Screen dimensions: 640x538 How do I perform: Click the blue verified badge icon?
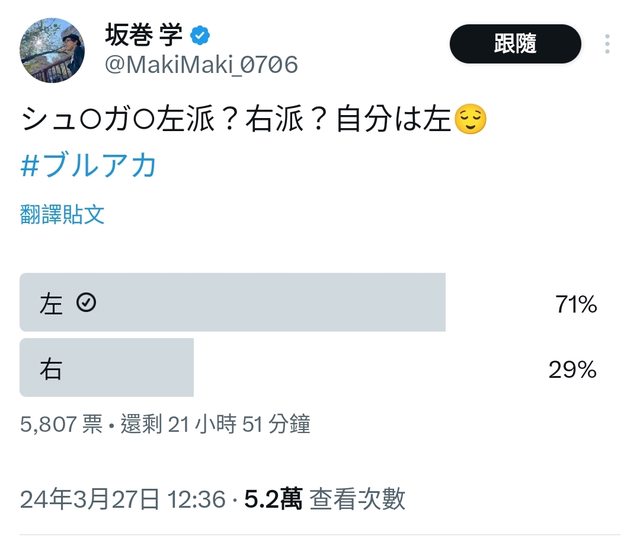(201, 36)
